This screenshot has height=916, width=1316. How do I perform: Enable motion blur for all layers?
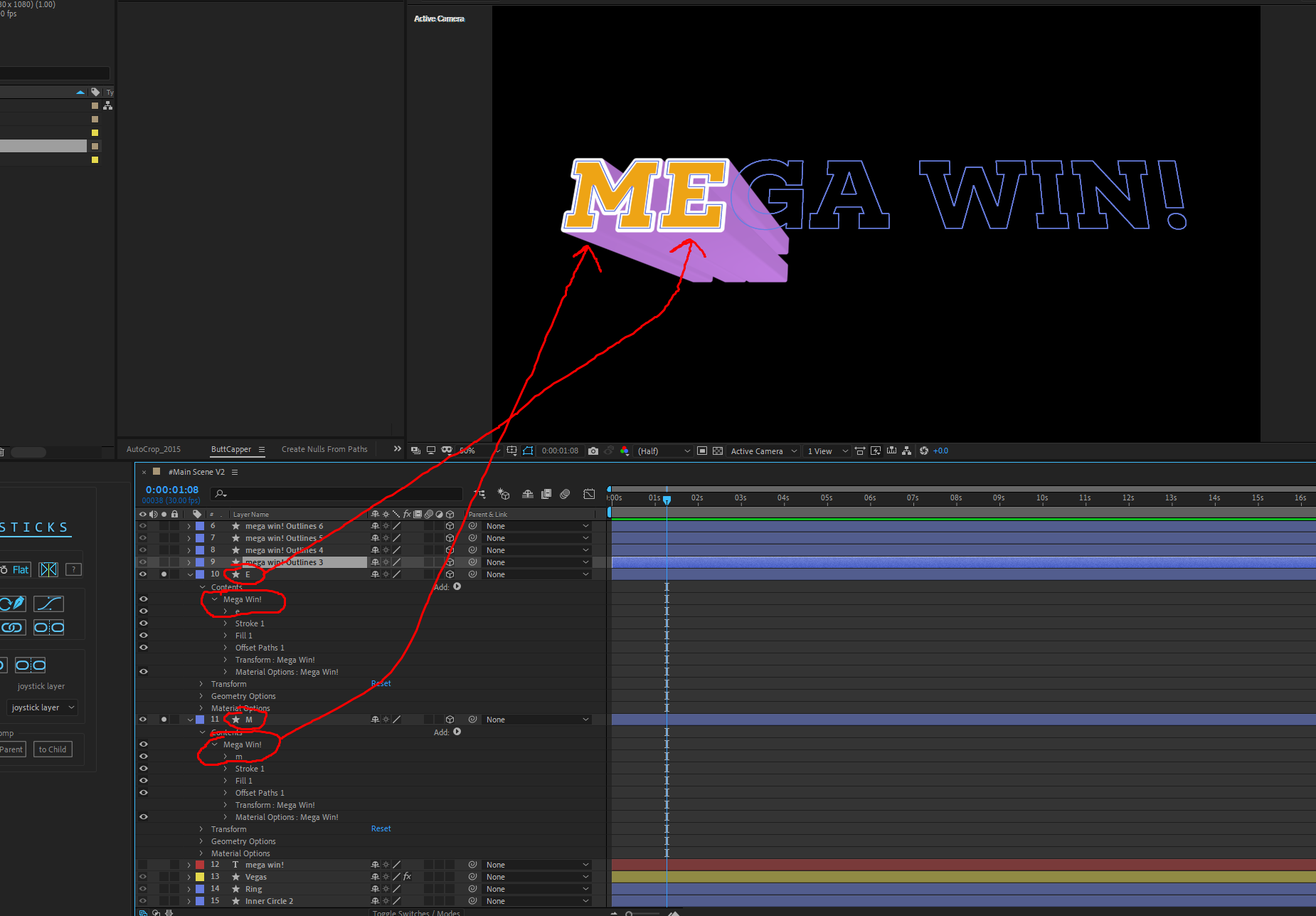coord(565,494)
